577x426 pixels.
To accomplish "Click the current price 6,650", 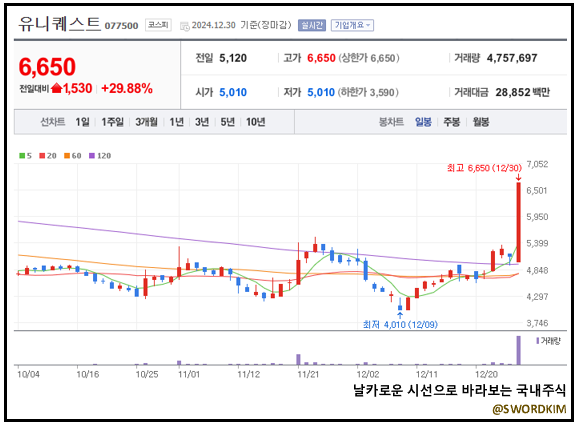I will click(47, 67).
